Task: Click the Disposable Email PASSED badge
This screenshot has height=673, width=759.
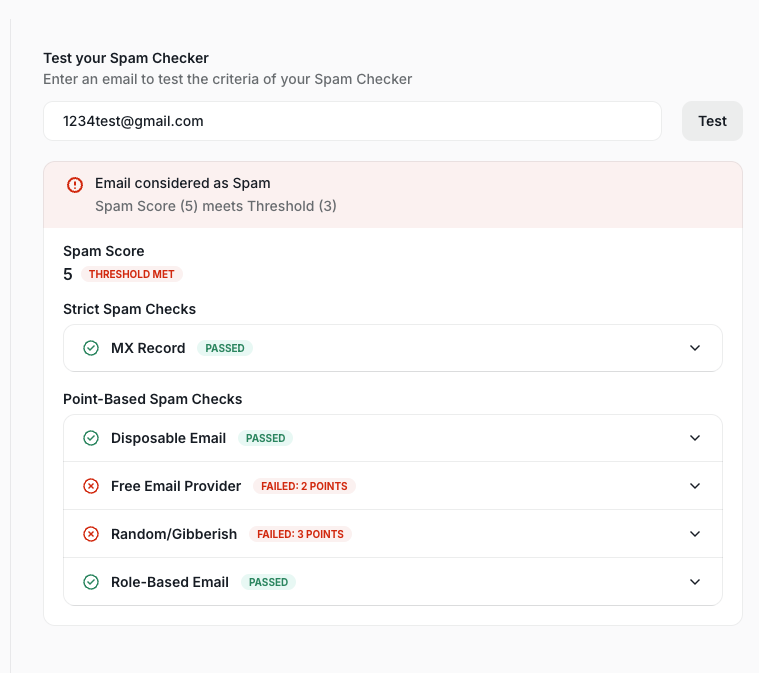Action: point(266,438)
